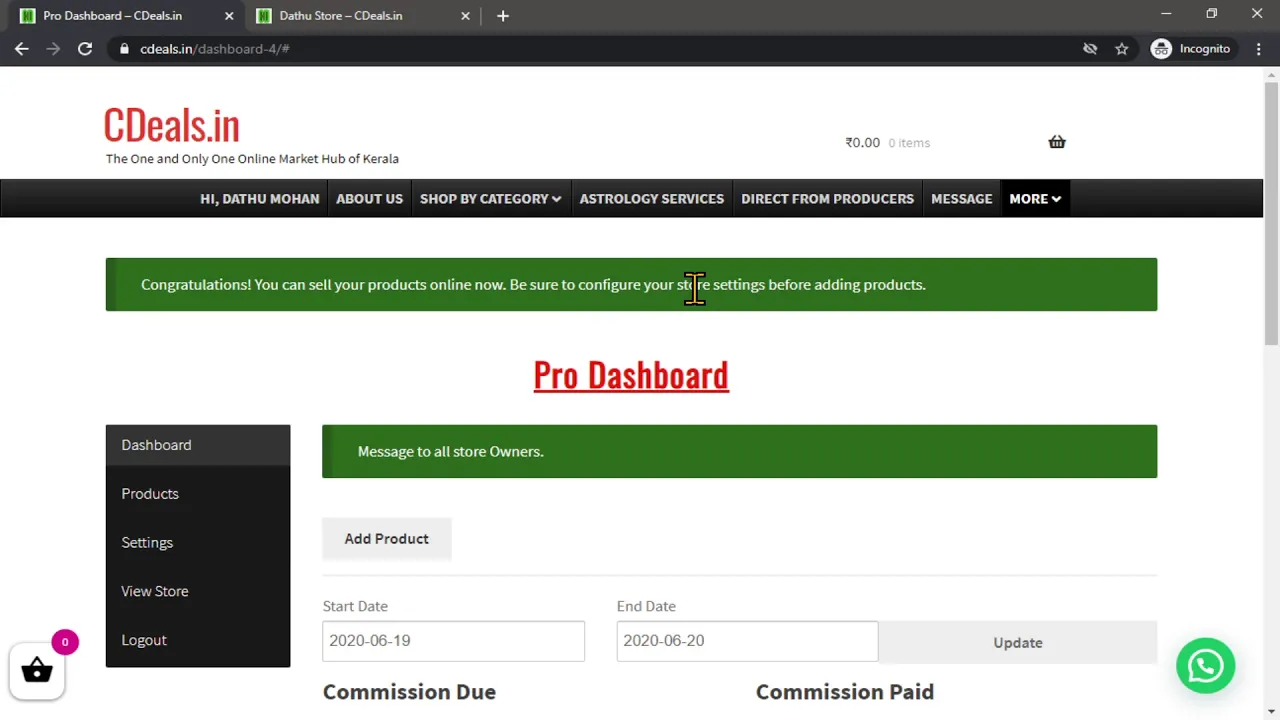Open the Incognito profile indicator
This screenshot has height=720, width=1280.
pyautogui.click(x=1191, y=48)
